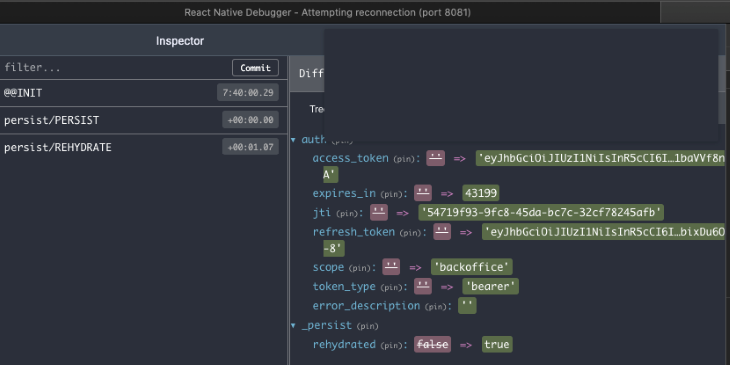The height and width of the screenshot is (365, 730).
Task: Click the Commit button
Action: click(x=255, y=68)
